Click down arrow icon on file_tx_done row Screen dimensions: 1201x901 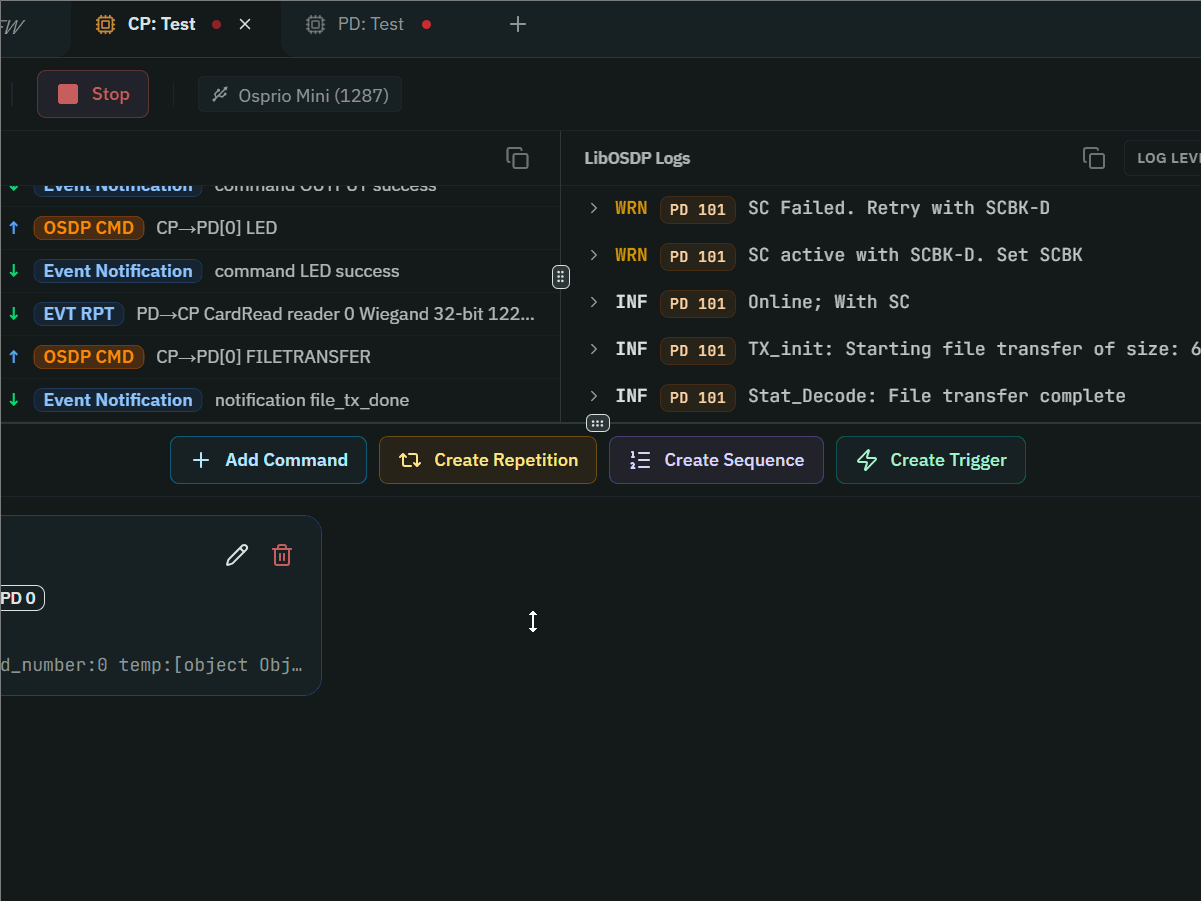click(x=14, y=400)
